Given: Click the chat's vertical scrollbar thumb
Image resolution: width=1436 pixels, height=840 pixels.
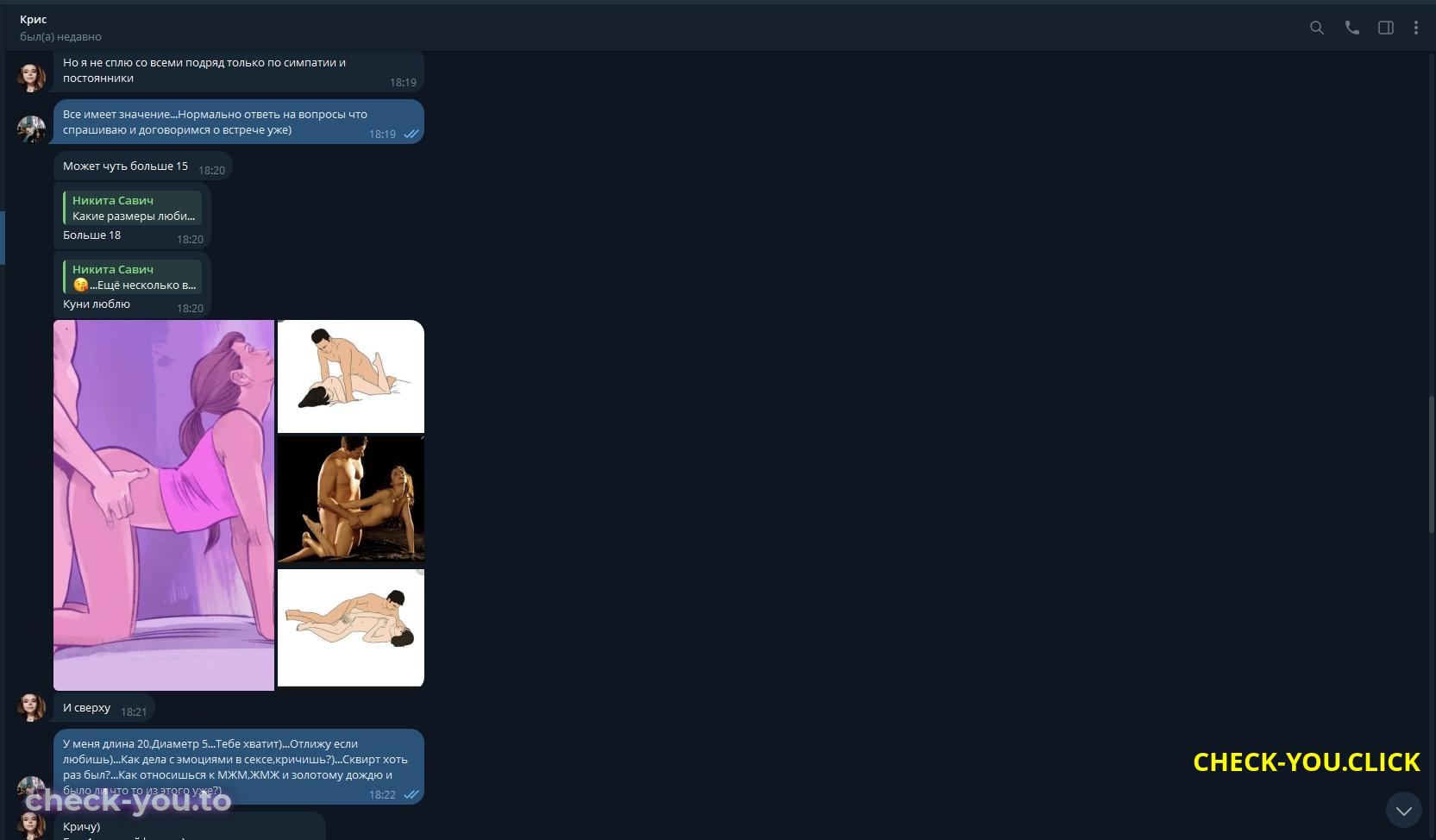Looking at the screenshot, I should [1431, 464].
